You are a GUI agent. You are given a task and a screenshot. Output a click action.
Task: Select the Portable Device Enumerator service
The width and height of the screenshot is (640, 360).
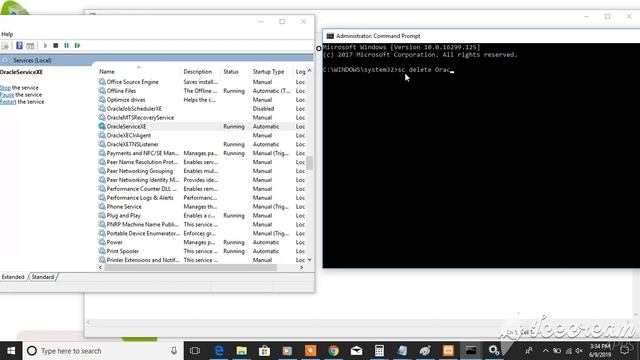(x=143, y=233)
